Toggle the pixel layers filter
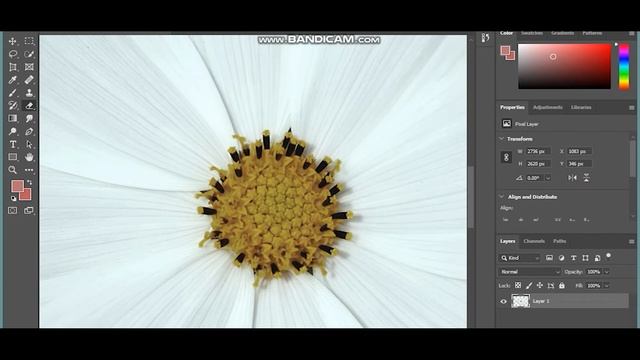 click(549, 258)
